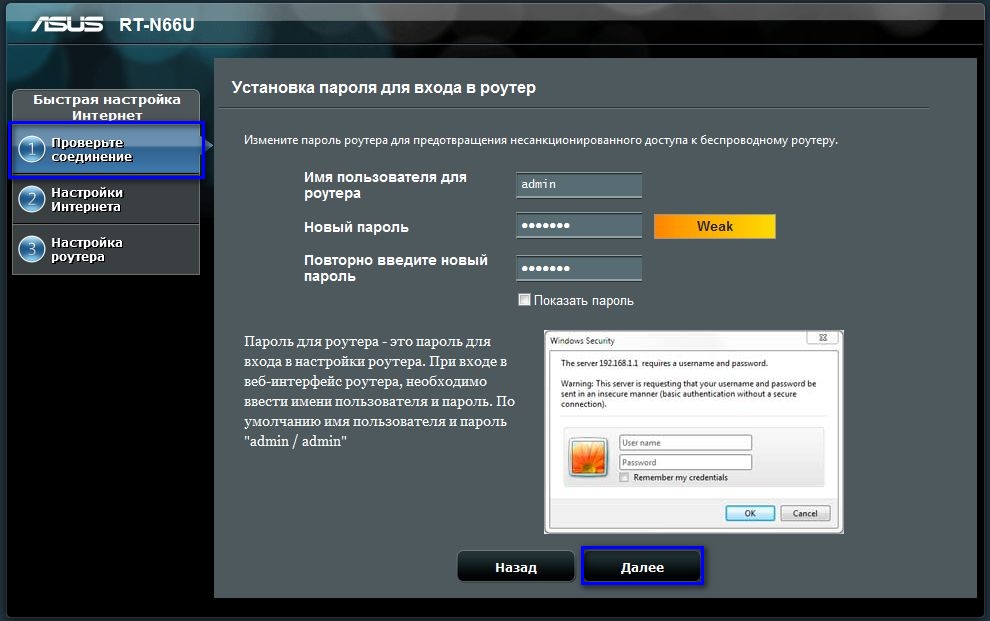Click the step 2 number circle icon
The height and width of the screenshot is (621, 990).
pos(32,199)
